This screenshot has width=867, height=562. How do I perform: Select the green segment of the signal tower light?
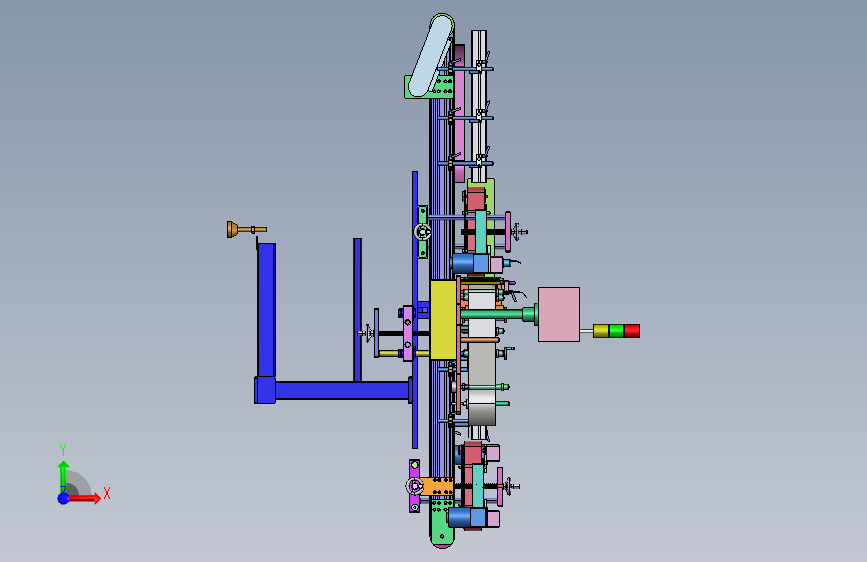617,331
